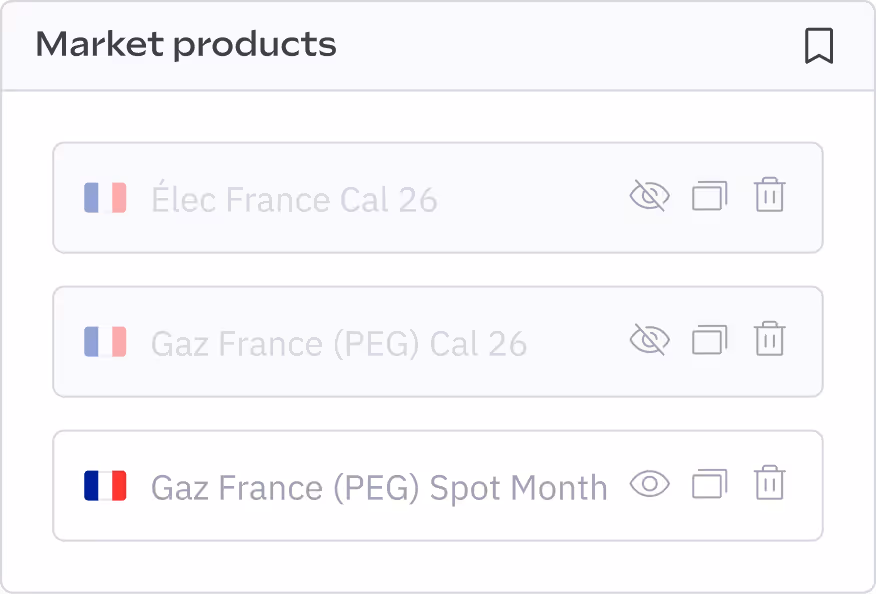Duplicate the Gaz France (PEG) Spot Month product
Screen dimensions: 876x594
click(x=710, y=485)
